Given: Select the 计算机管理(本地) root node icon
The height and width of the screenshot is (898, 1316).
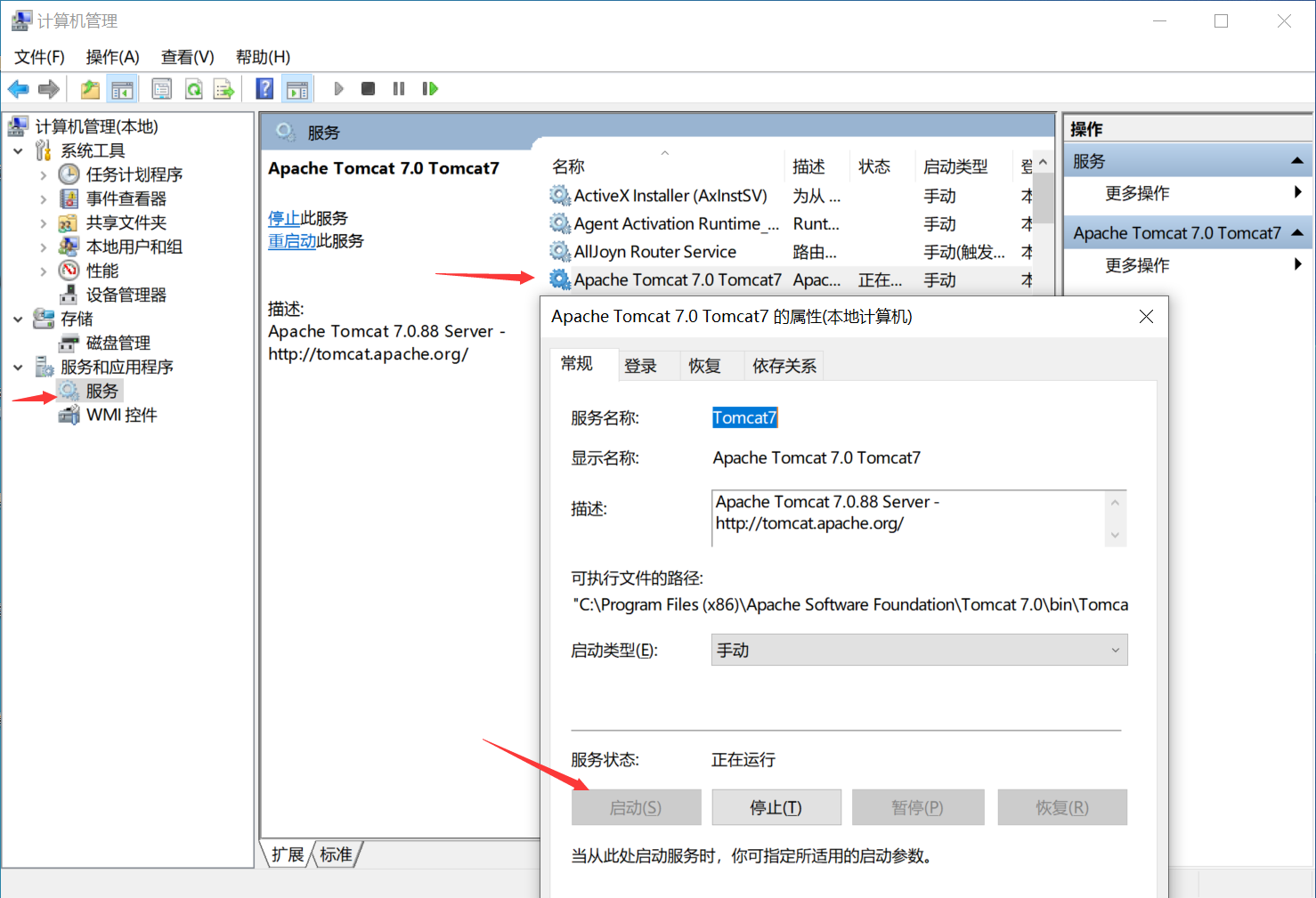Looking at the screenshot, I should (x=18, y=126).
